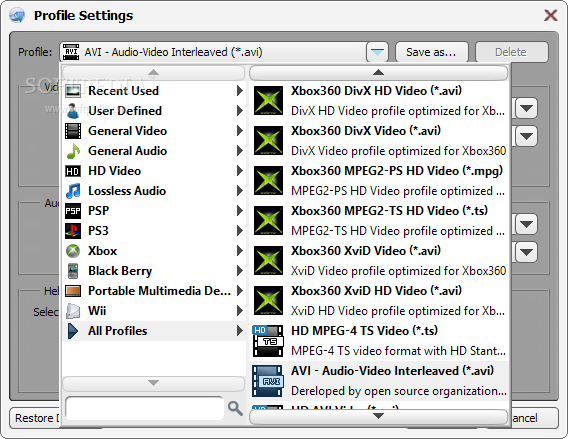Click the profile search input field
The image size is (568, 439).
[x=144, y=408]
